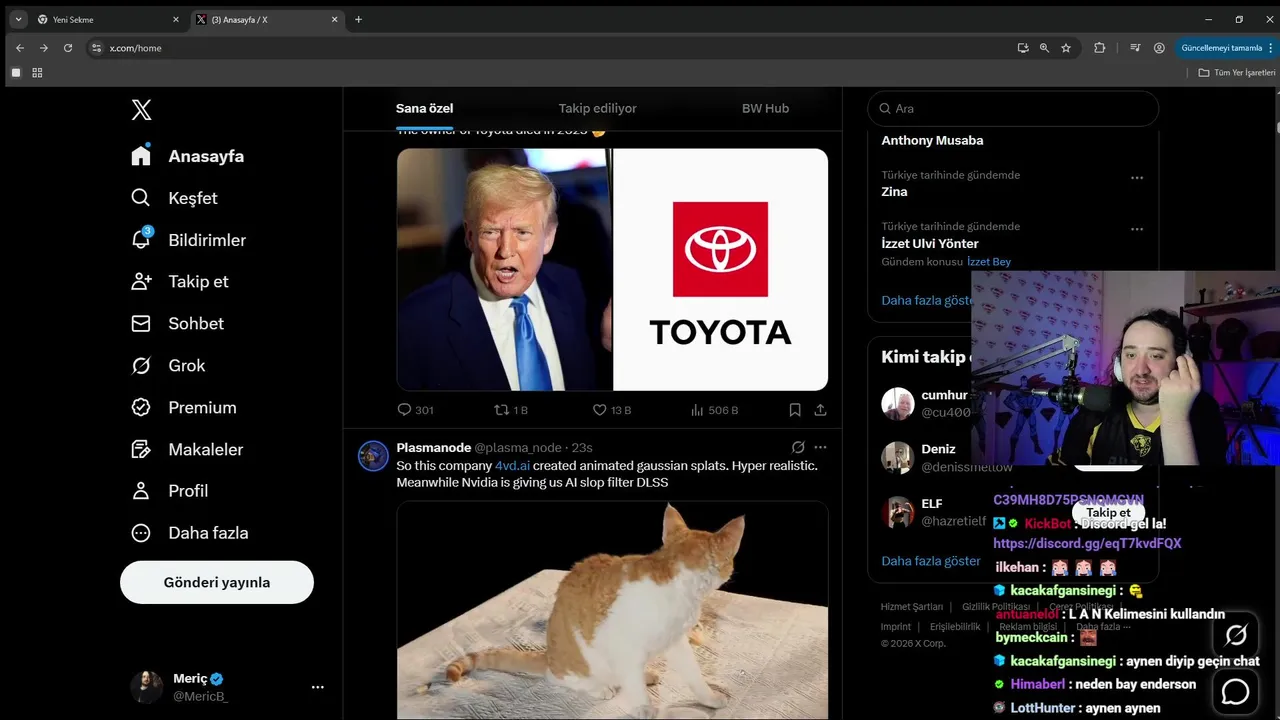The image size is (1280, 720).
Task: Open Takip et in sidebar menu
Action: 179,282
